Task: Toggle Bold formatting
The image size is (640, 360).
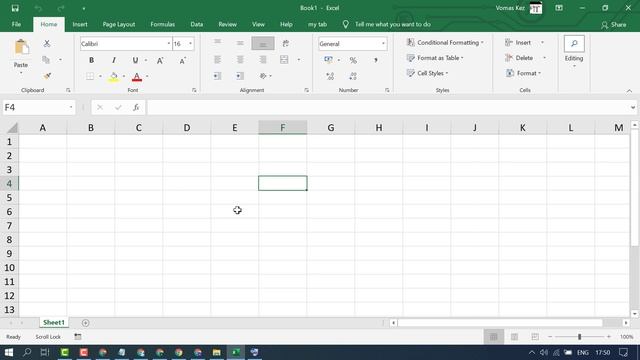Action: click(x=91, y=60)
